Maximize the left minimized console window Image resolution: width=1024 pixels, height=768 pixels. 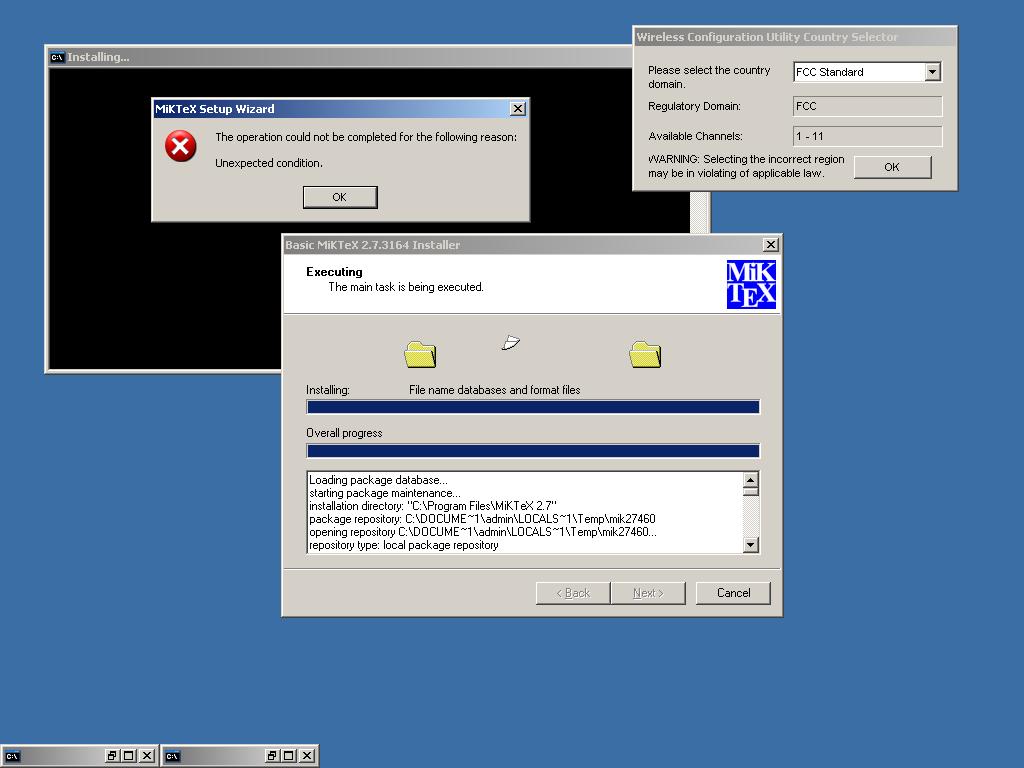tap(129, 756)
